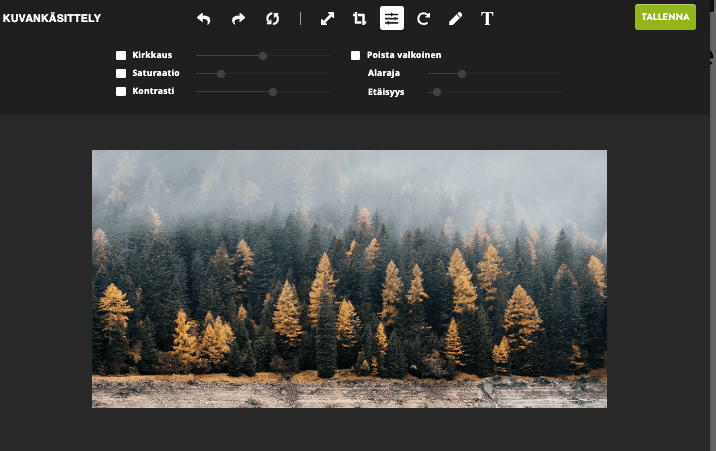Image resolution: width=716 pixels, height=451 pixels.
Task: Select the crop tool
Action: point(359,18)
